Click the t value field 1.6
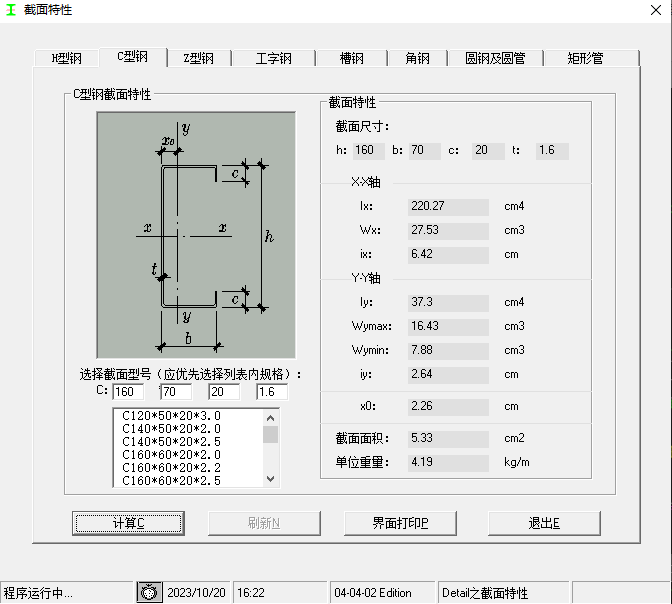This screenshot has width=672, height=604. 552,151
